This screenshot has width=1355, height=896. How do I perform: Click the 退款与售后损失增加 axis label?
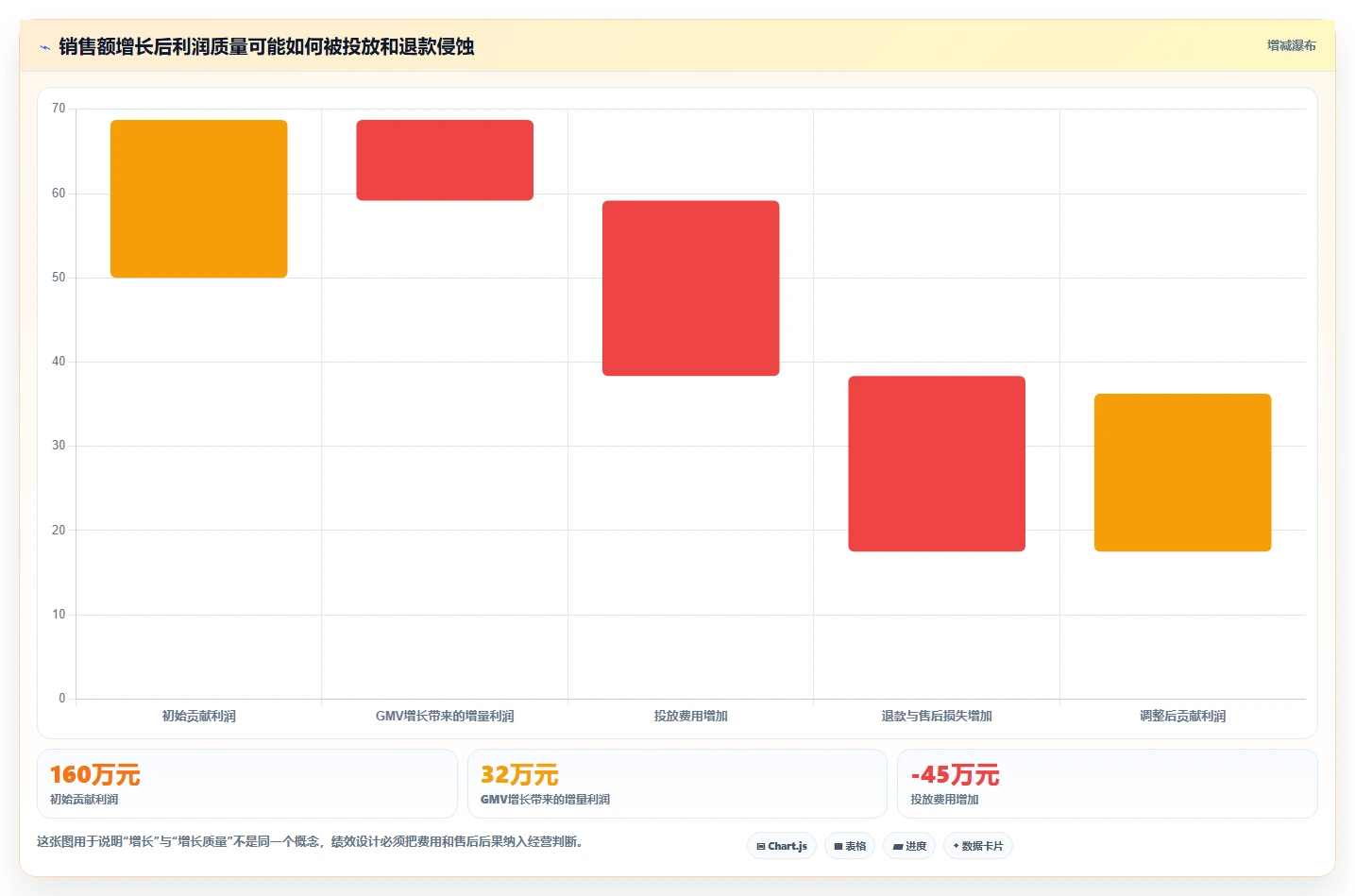(937, 716)
